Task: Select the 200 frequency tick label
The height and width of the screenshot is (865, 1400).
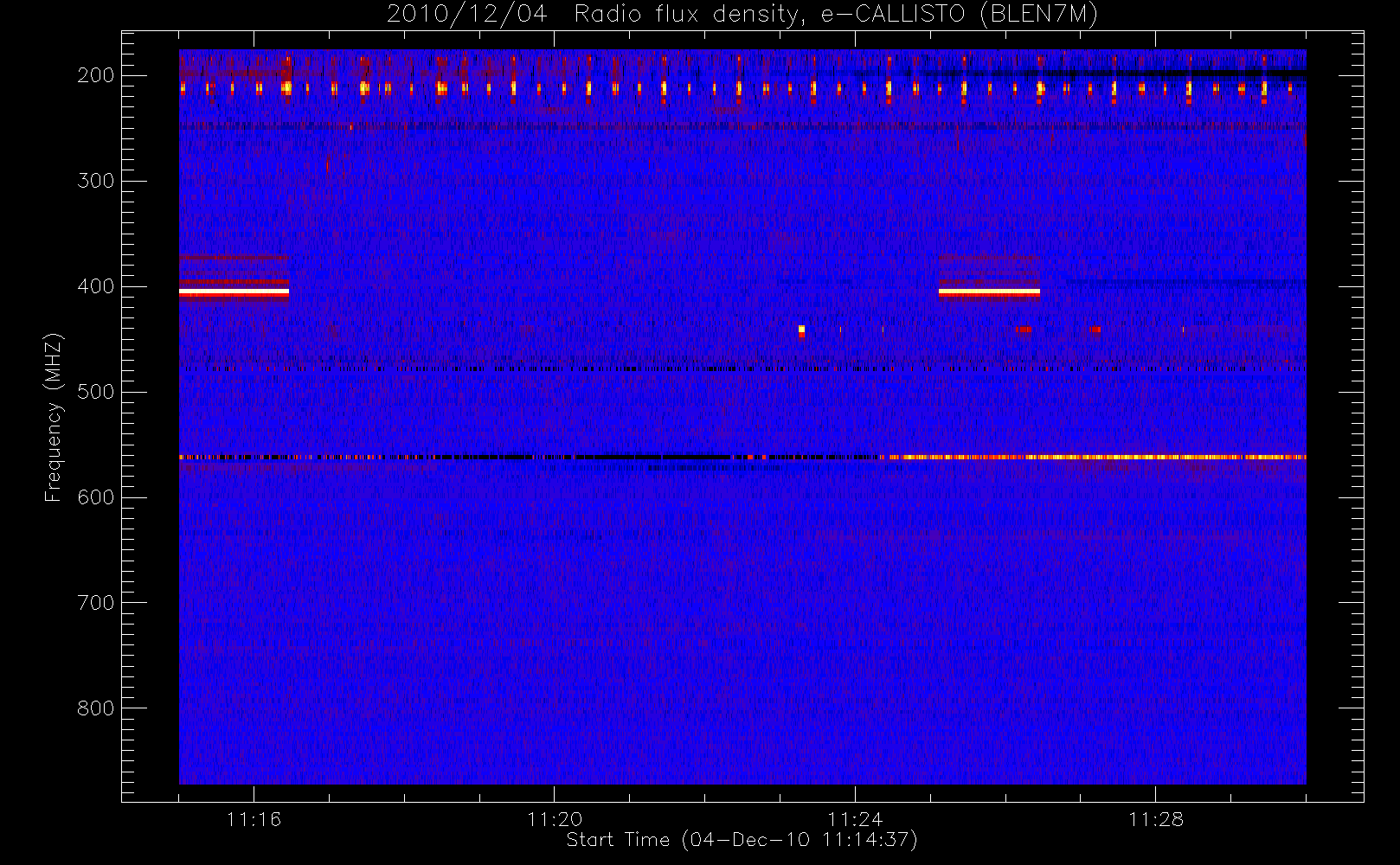Action: click(x=96, y=75)
